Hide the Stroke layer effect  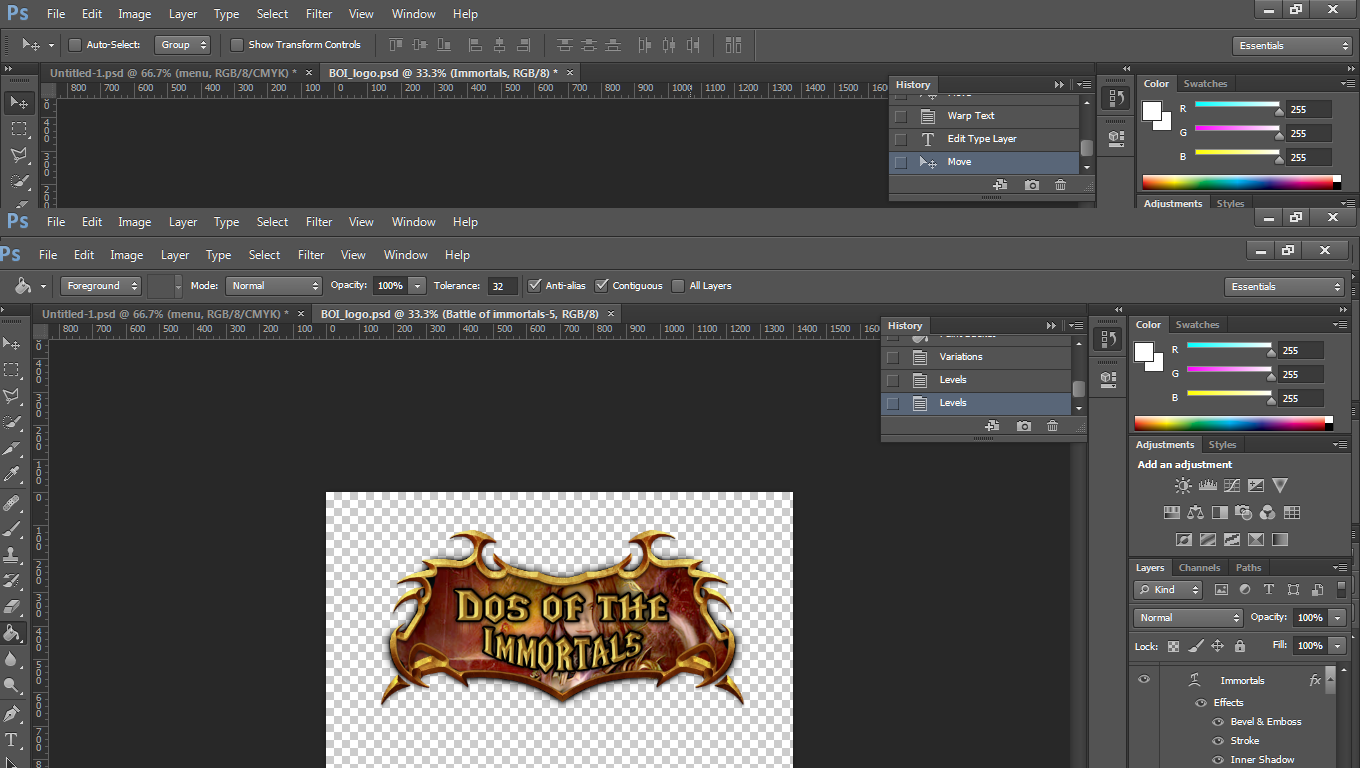coord(1218,741)
